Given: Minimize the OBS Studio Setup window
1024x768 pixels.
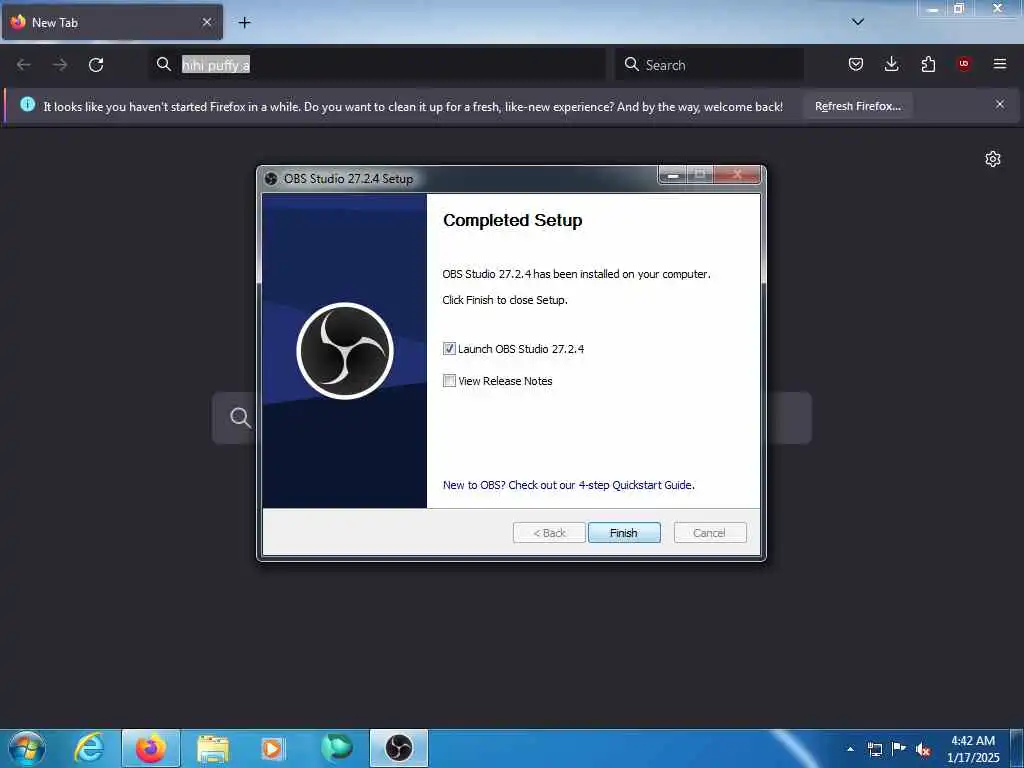Looking at the screenshot, I should [x=673, y=174].
